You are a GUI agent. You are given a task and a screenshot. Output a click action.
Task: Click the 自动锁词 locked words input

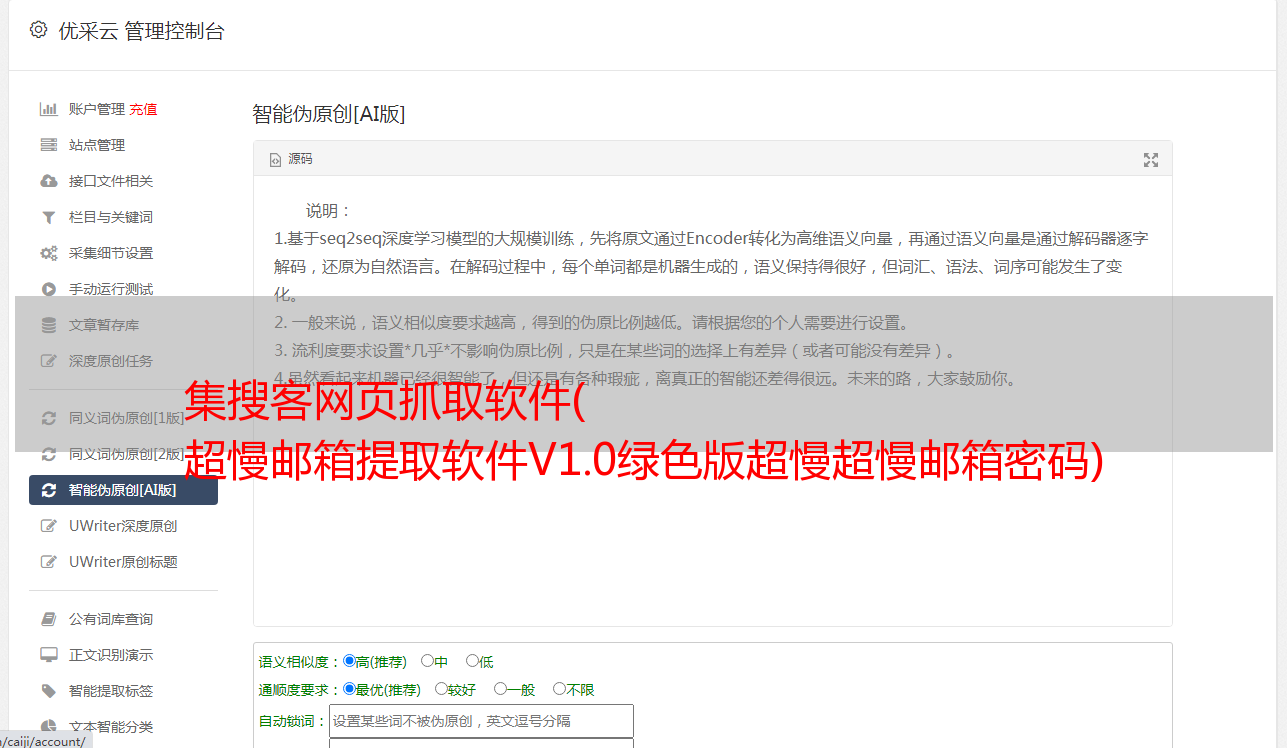(x=481, y=721)
